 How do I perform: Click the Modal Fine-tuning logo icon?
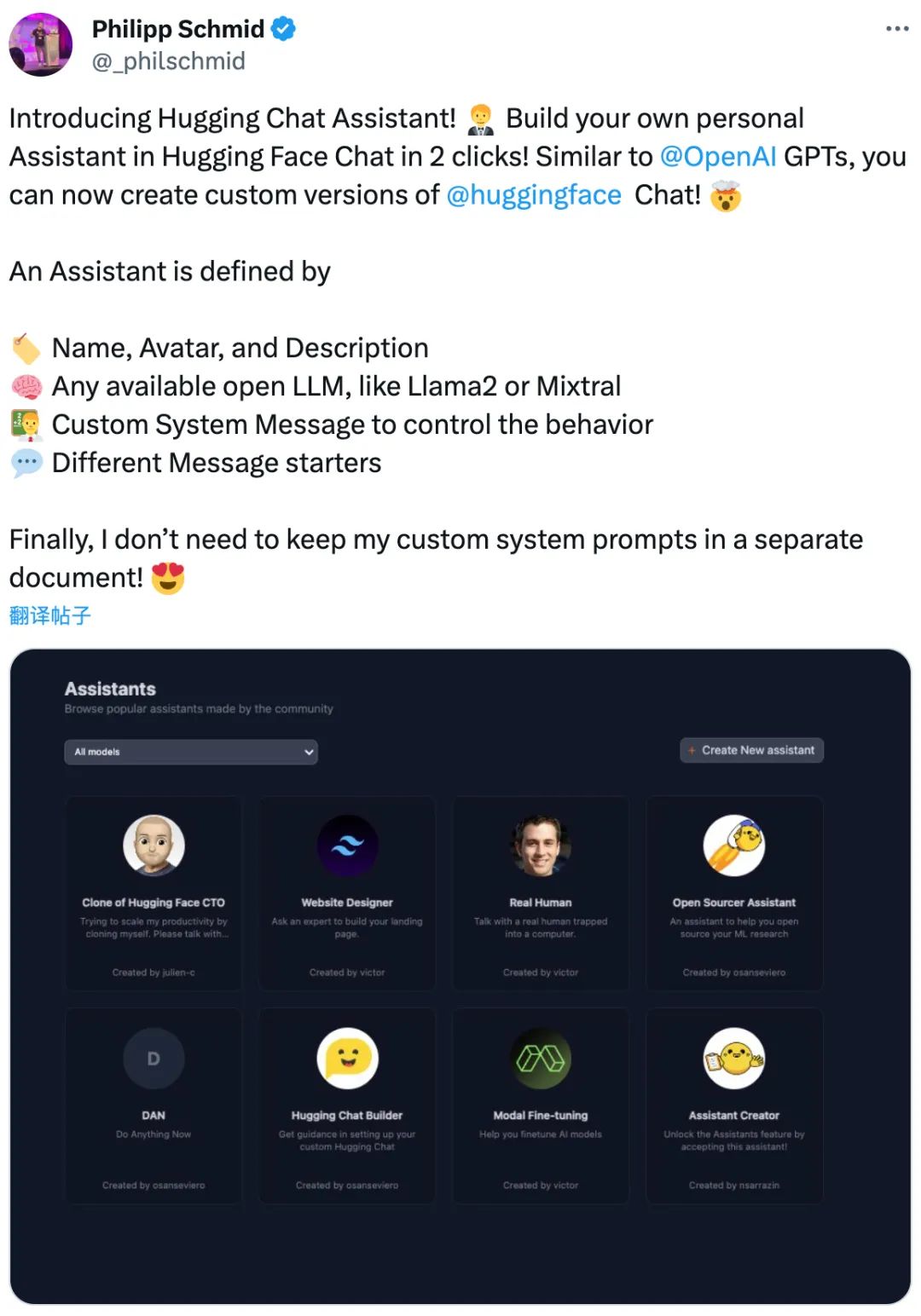541,1059
